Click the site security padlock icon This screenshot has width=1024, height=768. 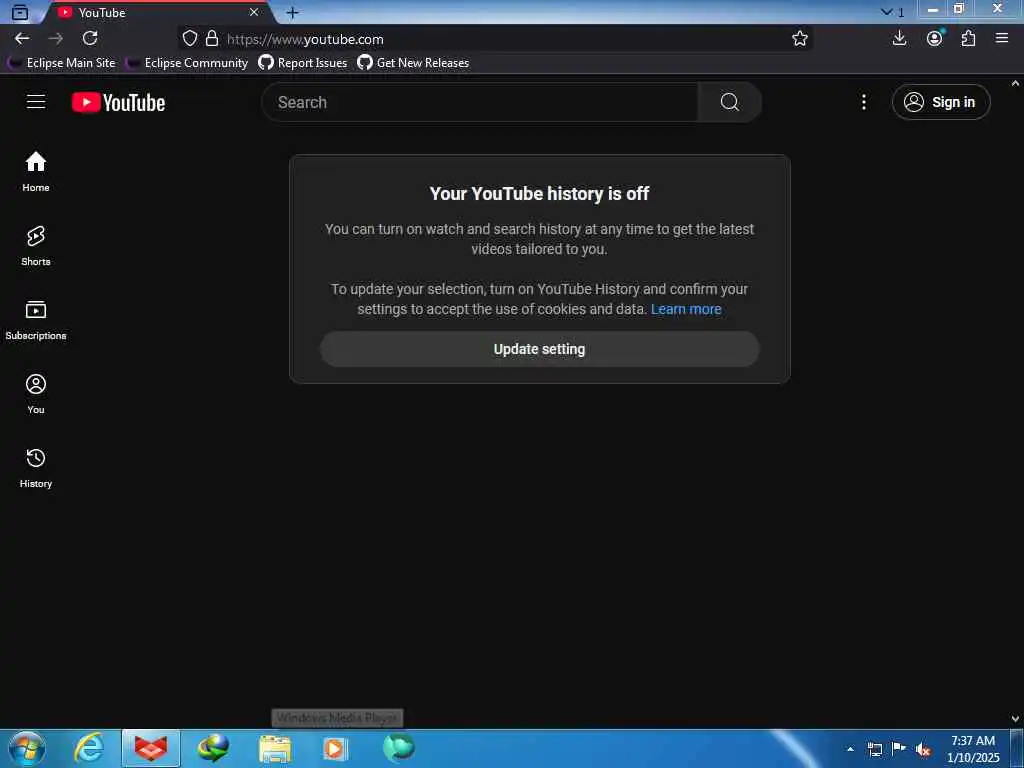click(212, 39)
